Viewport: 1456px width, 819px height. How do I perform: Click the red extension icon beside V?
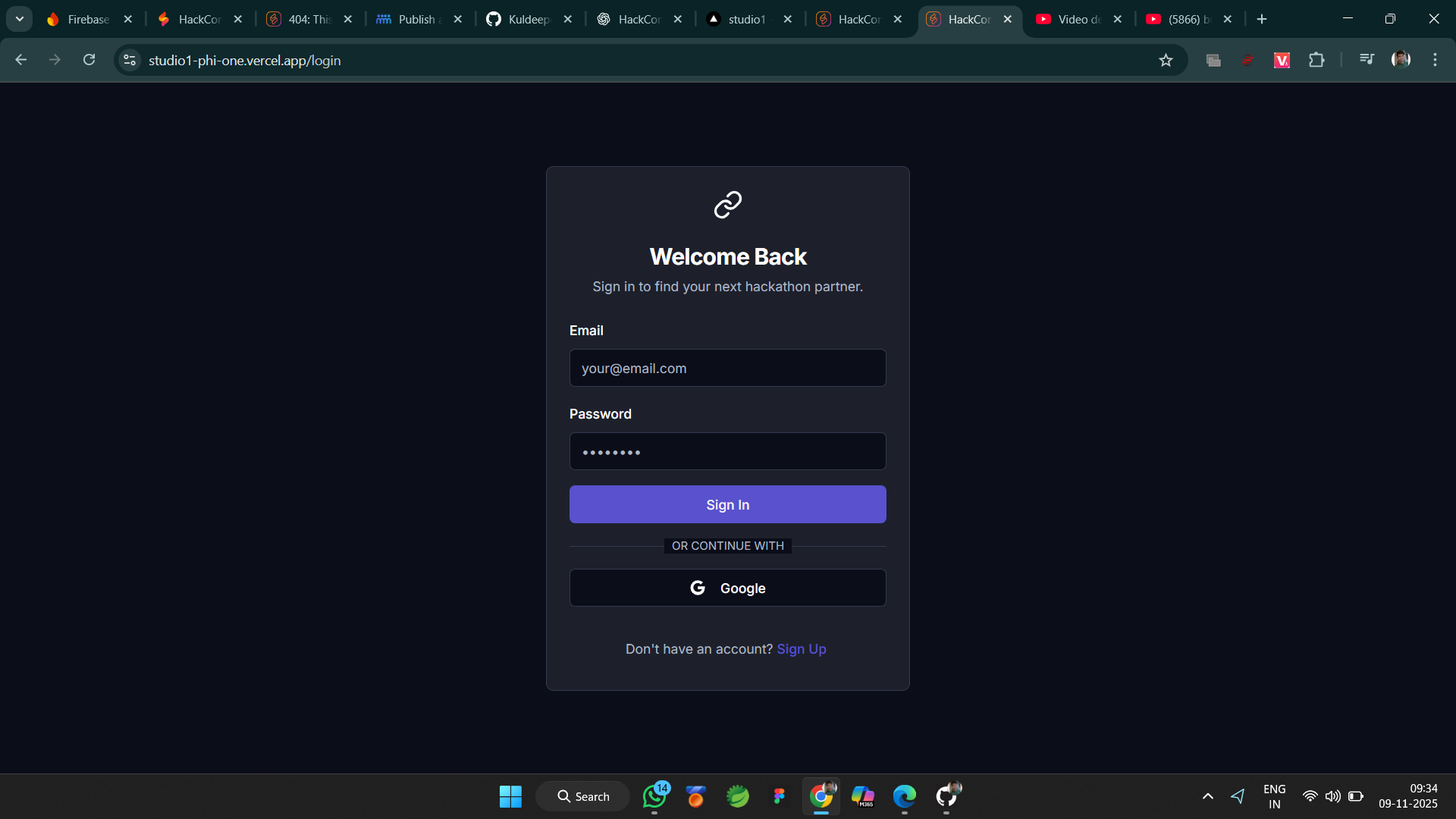1247,60
